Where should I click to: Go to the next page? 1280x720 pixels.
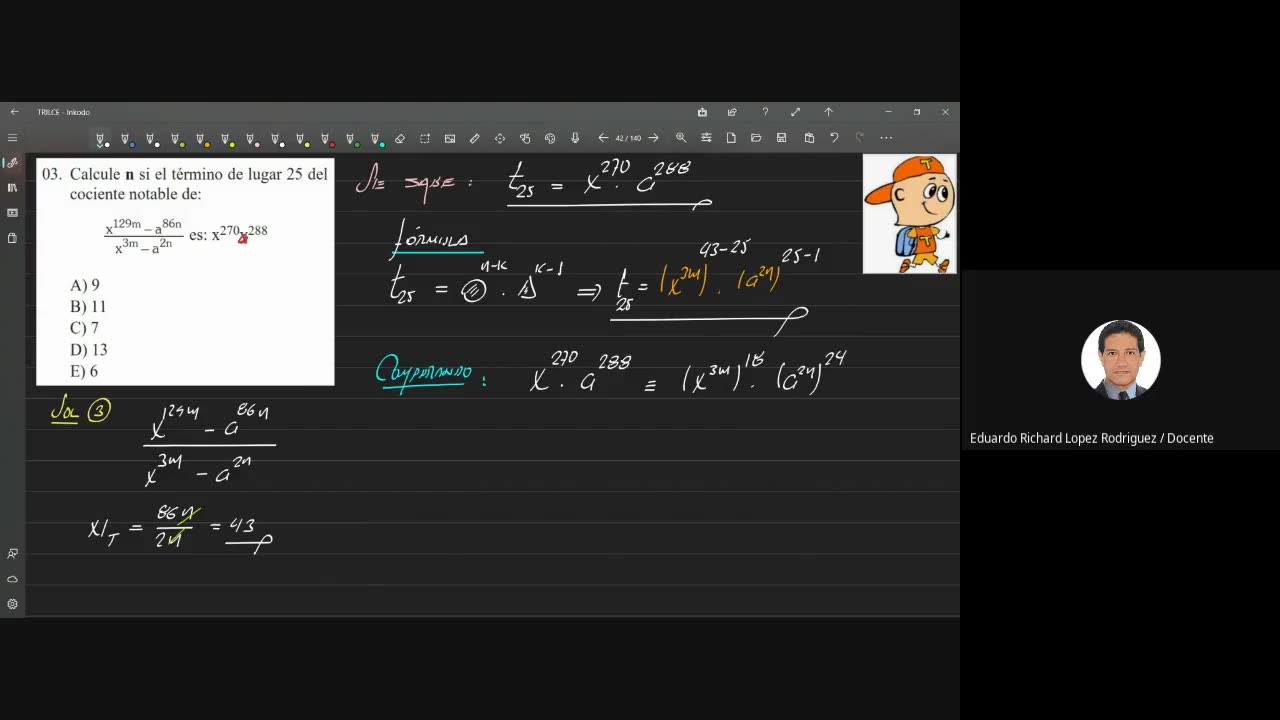click(x=653, y=138)
